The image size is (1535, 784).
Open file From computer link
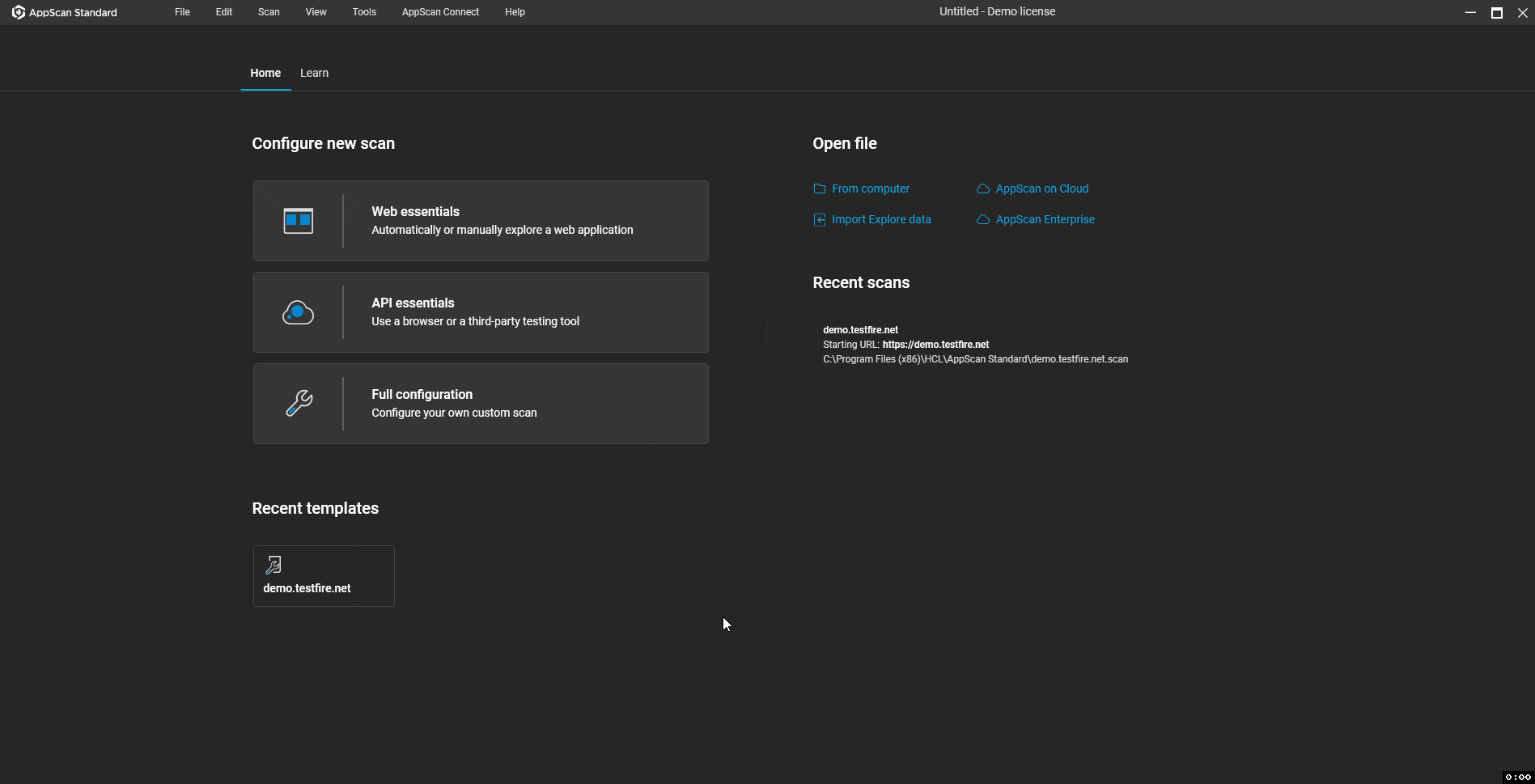[x=871, y=189]
